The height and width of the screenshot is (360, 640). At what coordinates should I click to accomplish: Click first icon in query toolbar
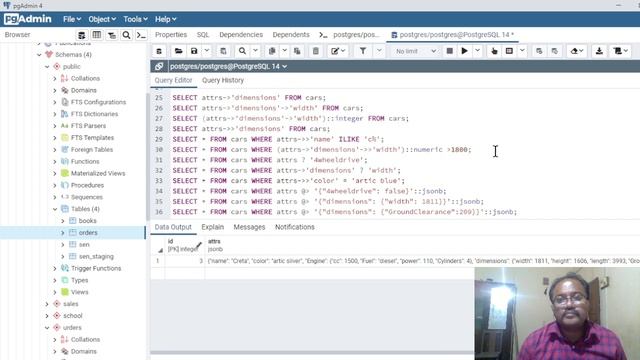tap(159, 51)
